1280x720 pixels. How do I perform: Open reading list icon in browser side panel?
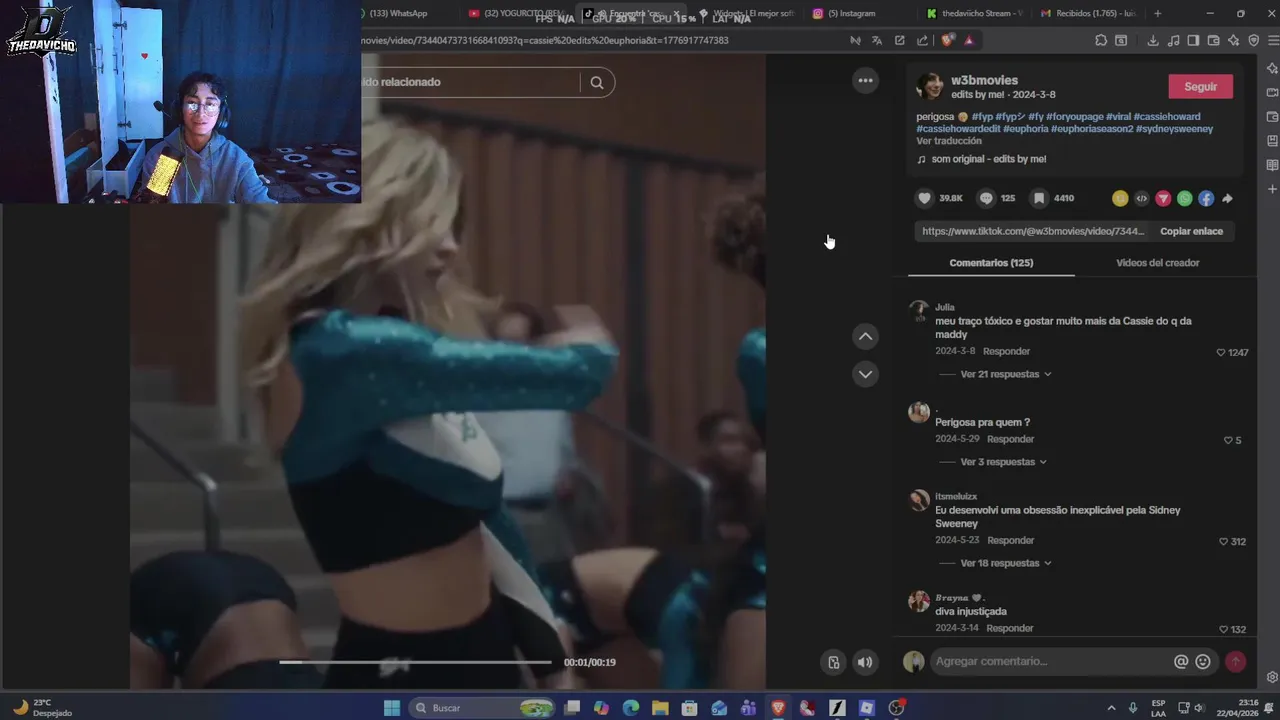(x=1272, y=165)
